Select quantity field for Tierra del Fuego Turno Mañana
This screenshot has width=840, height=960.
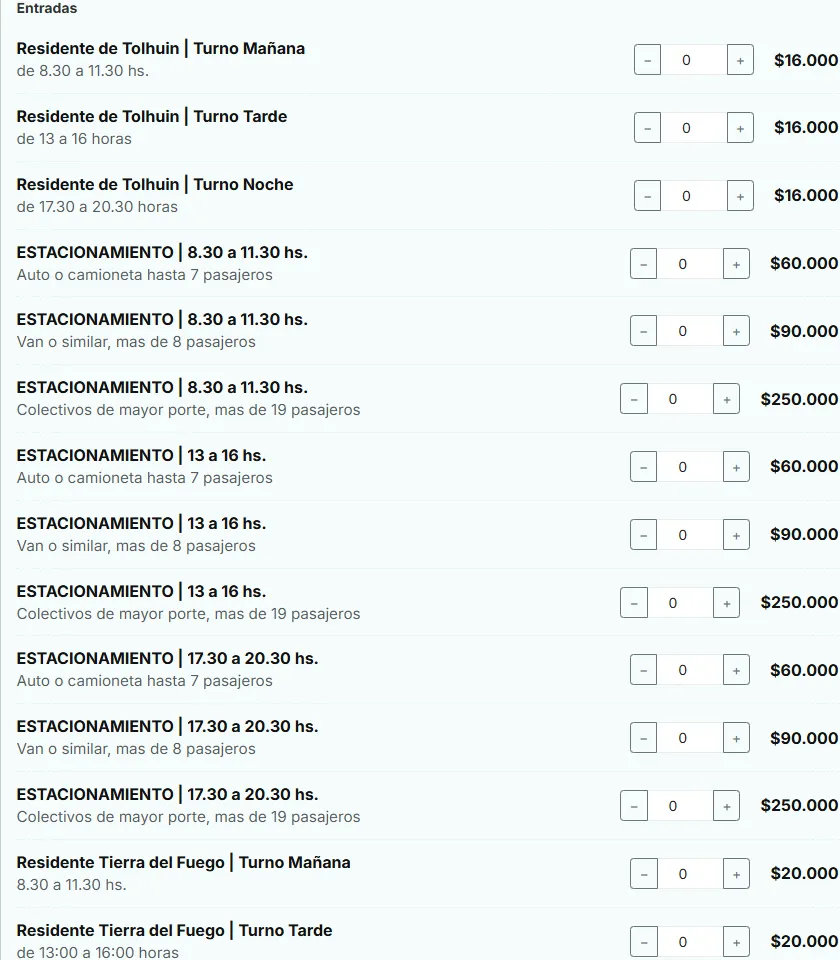tap(683, 874)
